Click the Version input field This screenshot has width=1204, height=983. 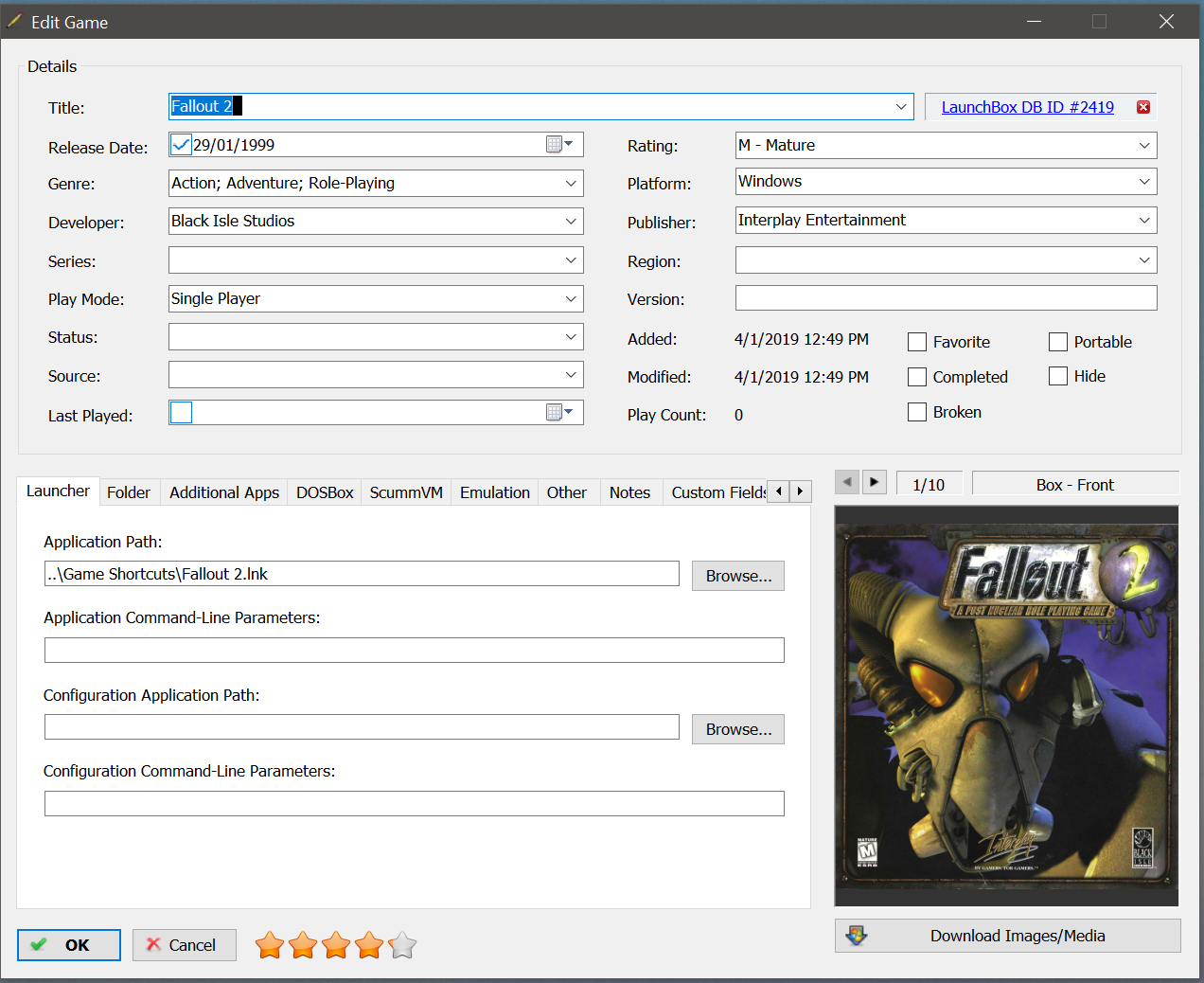tap(946, 298)
